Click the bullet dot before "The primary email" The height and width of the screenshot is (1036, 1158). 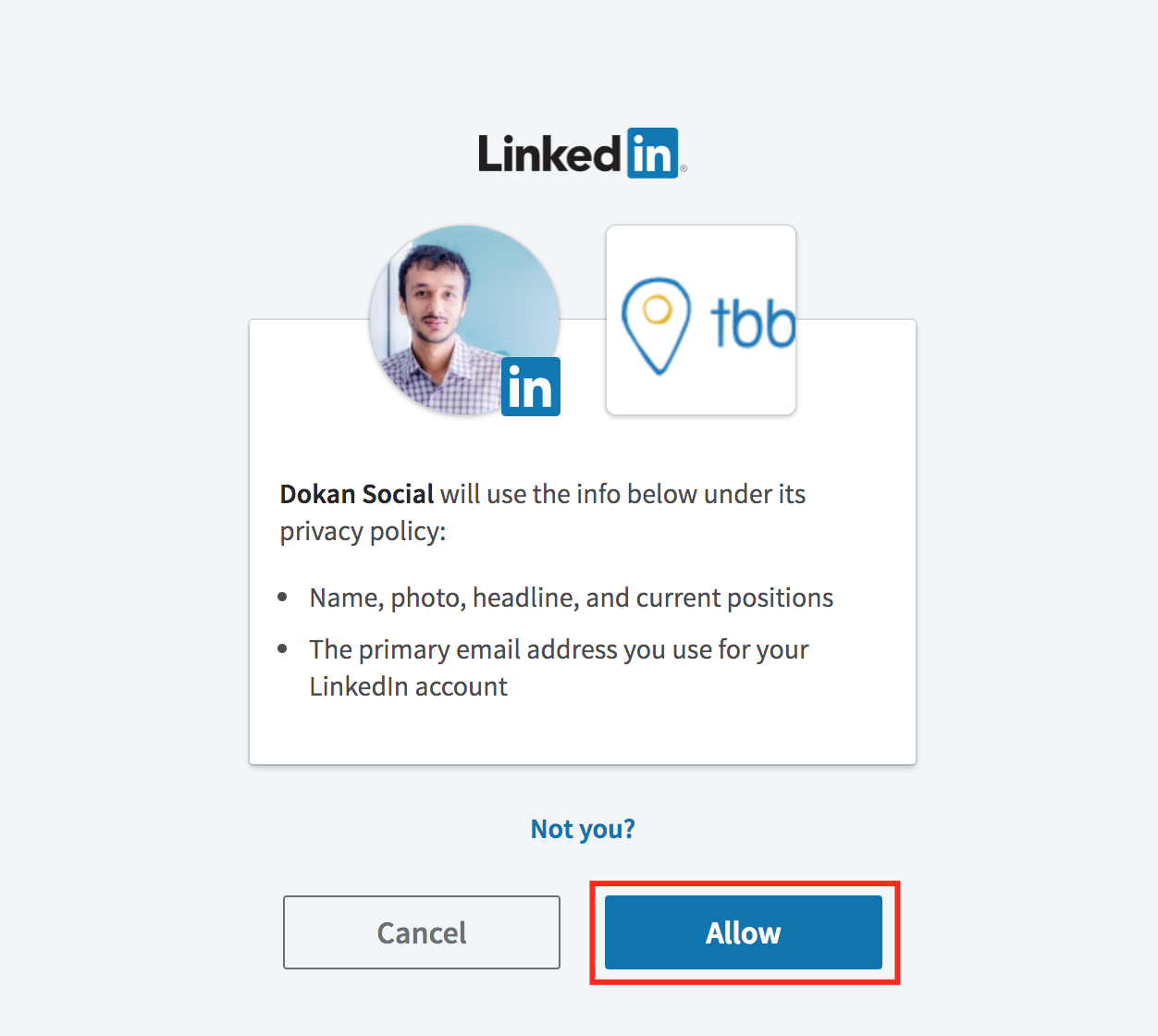point(283,649)
